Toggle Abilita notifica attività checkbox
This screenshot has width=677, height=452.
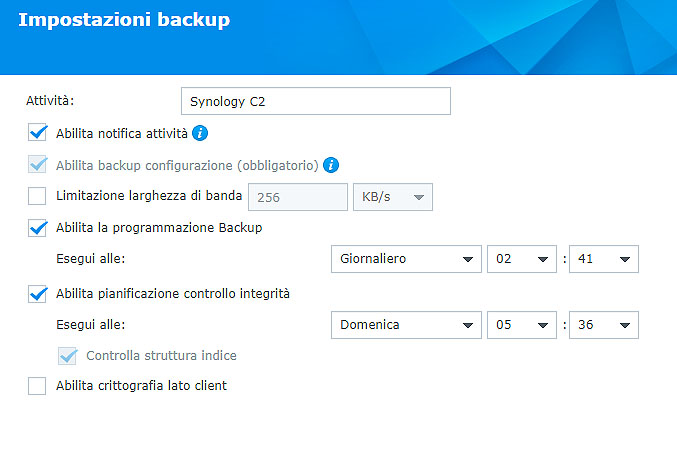coord(38,133)
